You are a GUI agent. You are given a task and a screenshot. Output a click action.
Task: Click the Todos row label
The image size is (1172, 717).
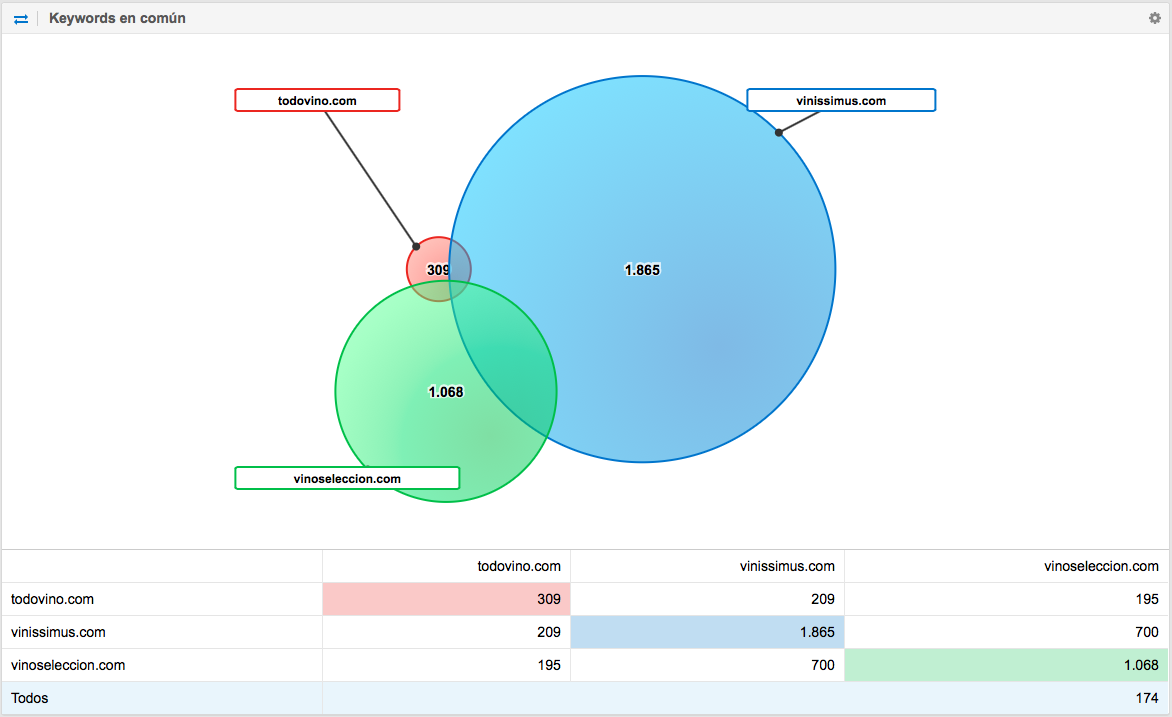[x=30, y=698]
